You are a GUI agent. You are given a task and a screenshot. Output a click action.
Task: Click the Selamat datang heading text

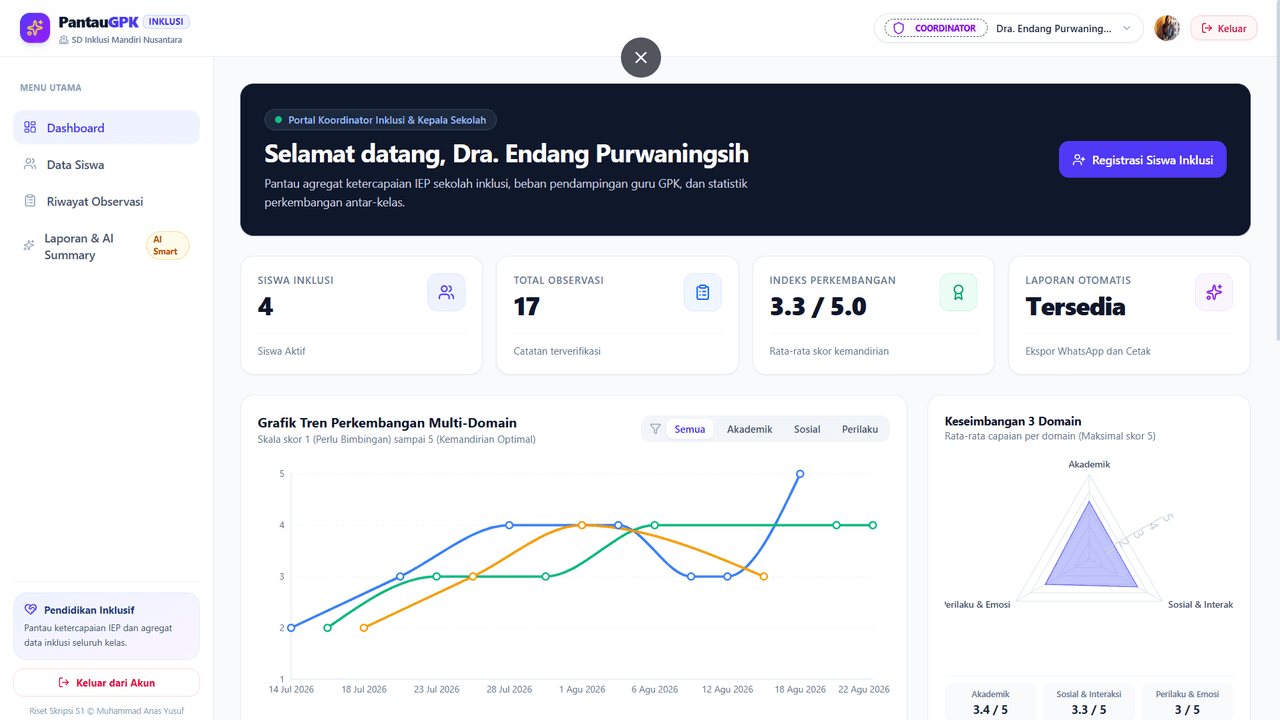[506, 154]
